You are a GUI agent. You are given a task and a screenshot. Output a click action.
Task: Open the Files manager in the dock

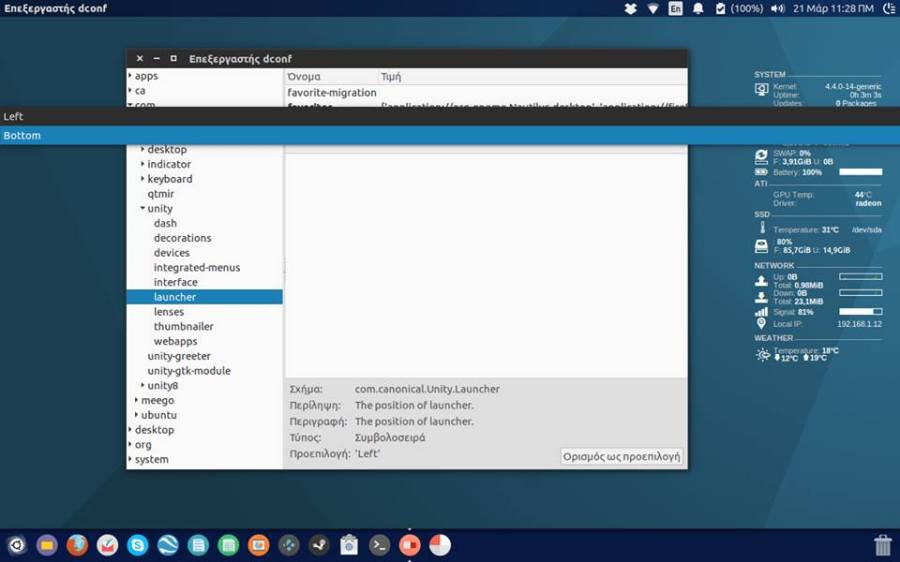tap(47, 545)
